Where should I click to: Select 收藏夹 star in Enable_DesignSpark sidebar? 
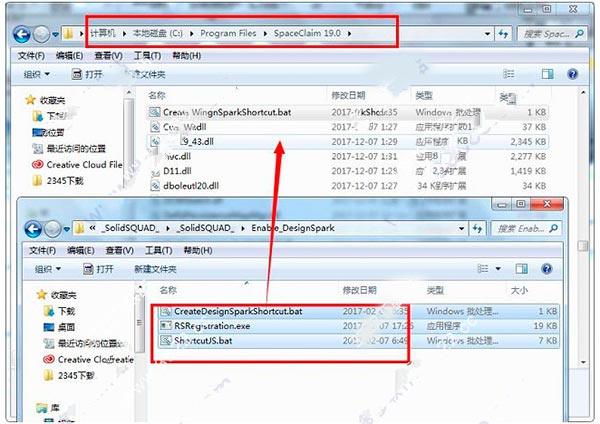pyautogui.click(x=41, y=295)
